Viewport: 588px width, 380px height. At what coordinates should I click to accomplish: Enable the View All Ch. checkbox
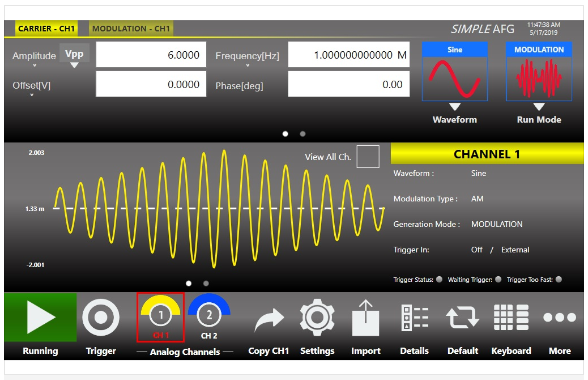(x=368, y=156)
